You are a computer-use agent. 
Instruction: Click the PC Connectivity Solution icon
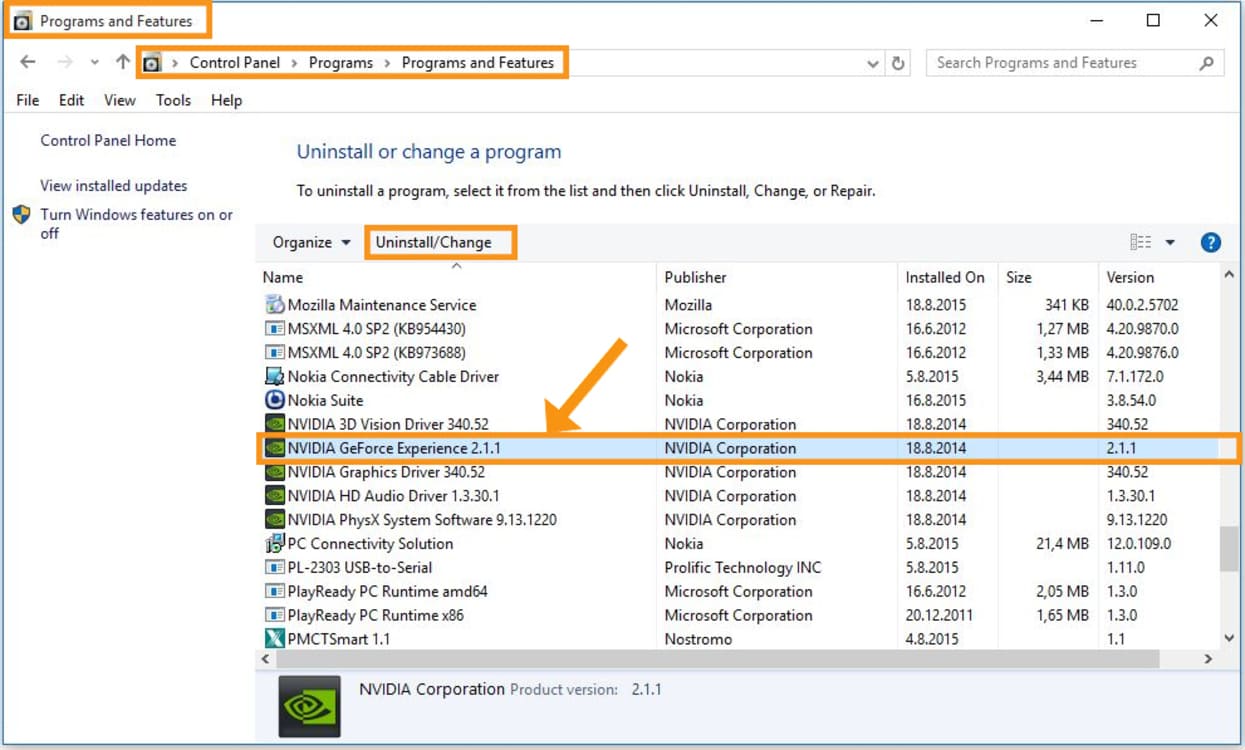point(274,544)
